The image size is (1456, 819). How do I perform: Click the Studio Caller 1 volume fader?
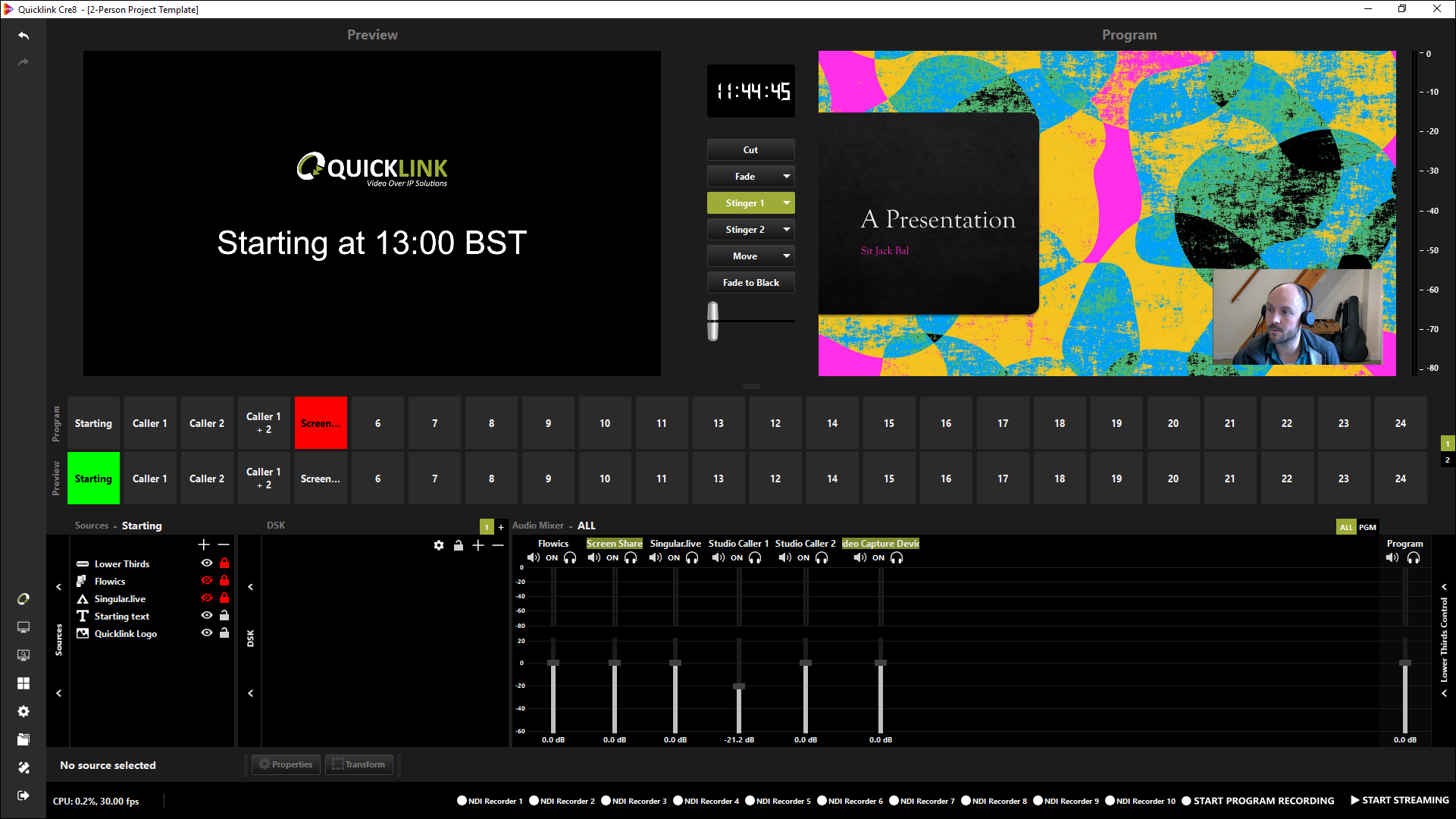[739, 686]
